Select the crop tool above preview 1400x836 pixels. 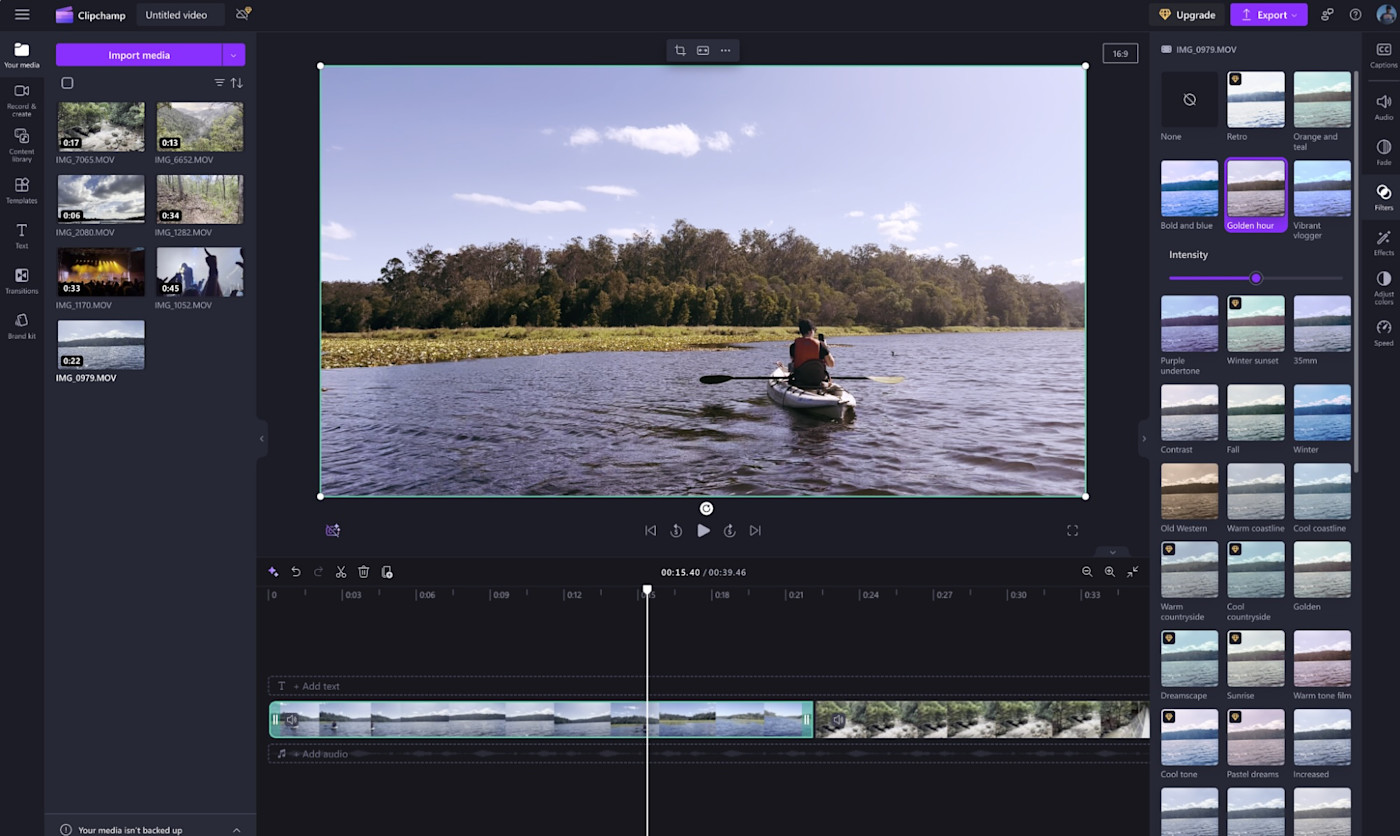(x=680, y=50)
